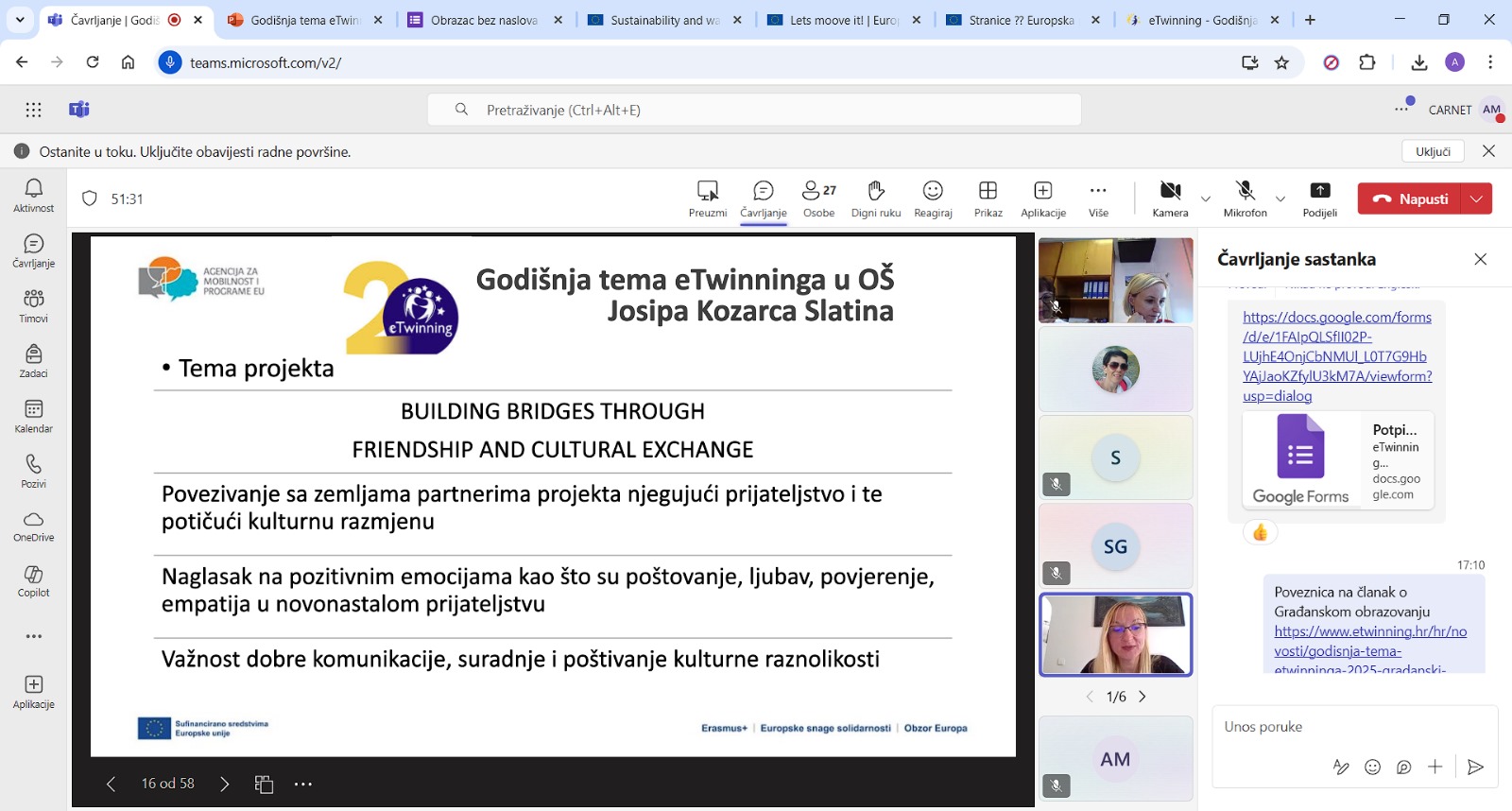Screen dimensions: 1512x811
Task: Open Zadaci in the sidebar
Action: click(x=33, y=361)
